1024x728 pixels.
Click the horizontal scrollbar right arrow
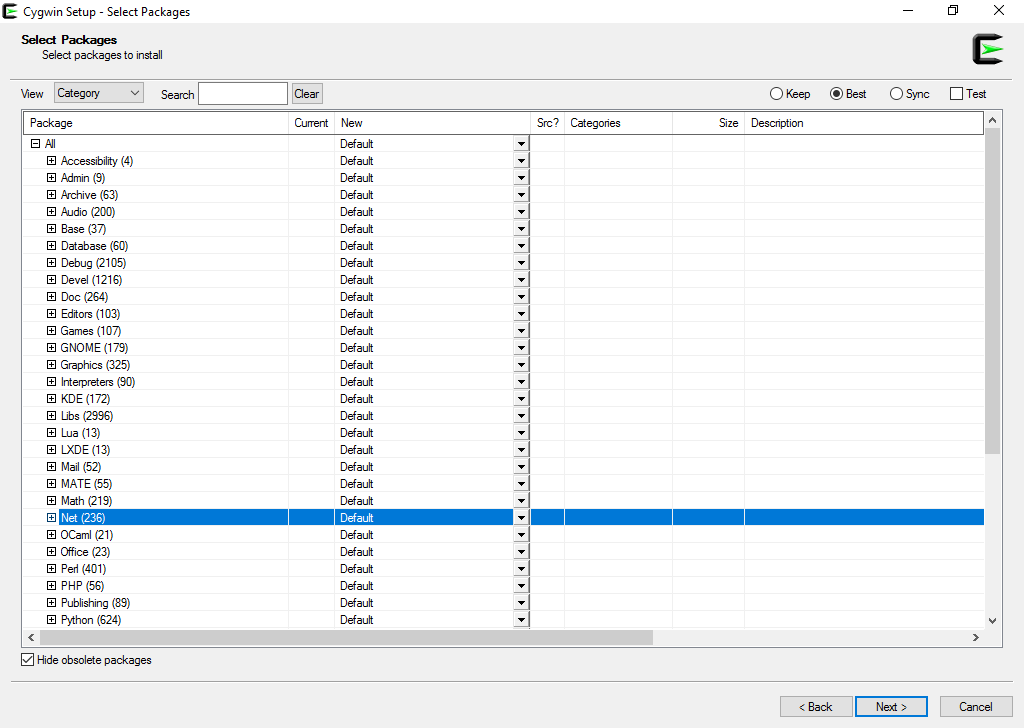click(976, 637)
